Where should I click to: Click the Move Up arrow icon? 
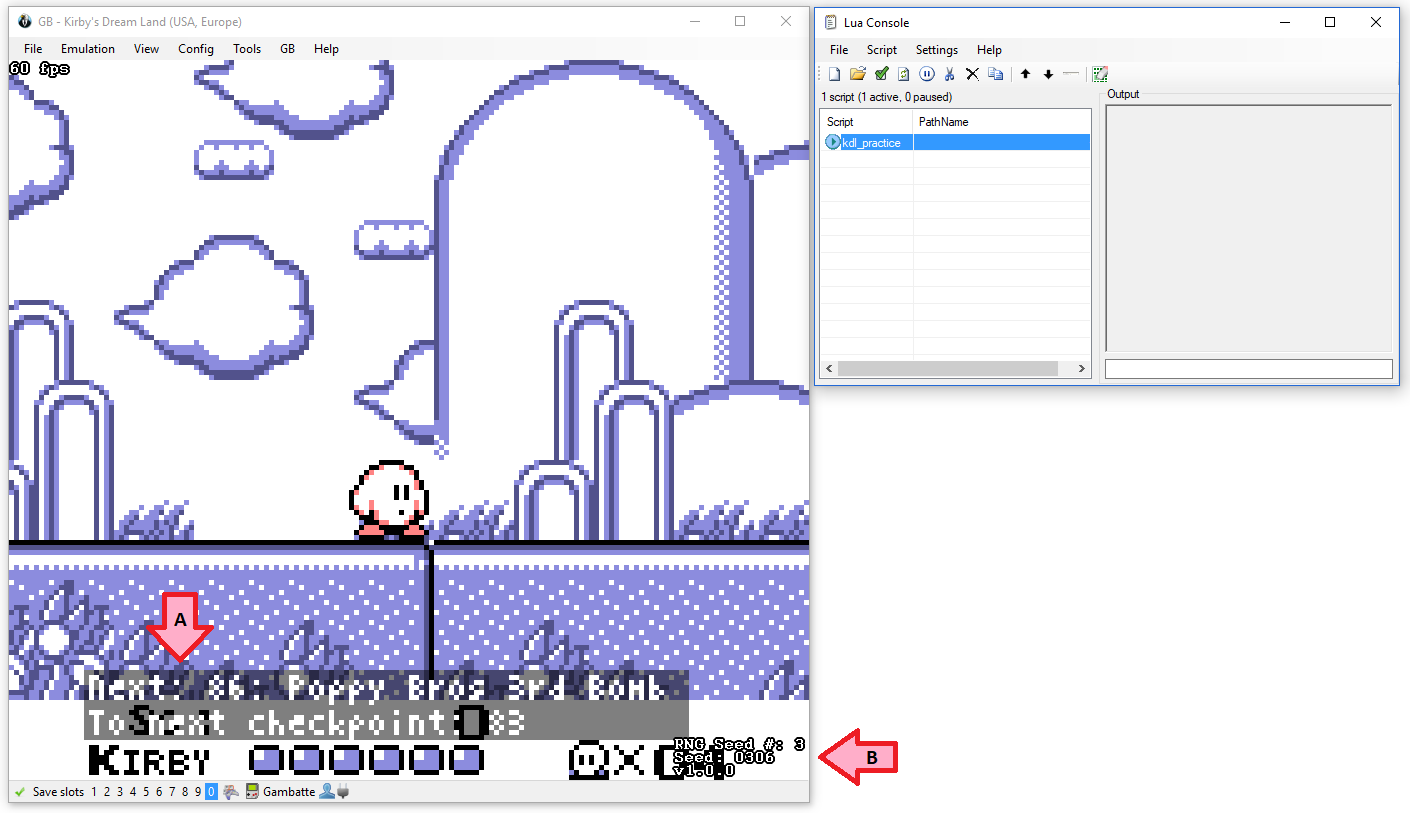(1025, 74)
